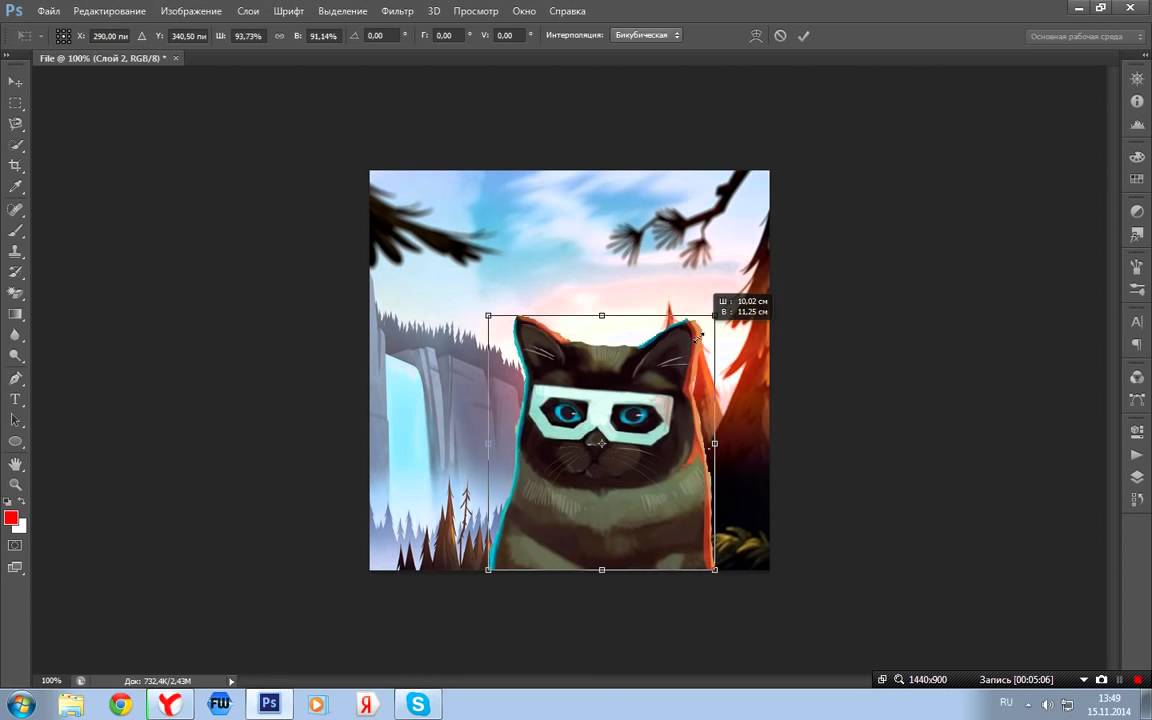The width and height of the screenshot is (1152, 720).
Task: Click the red stop recording button
Action: point(1137,680)
